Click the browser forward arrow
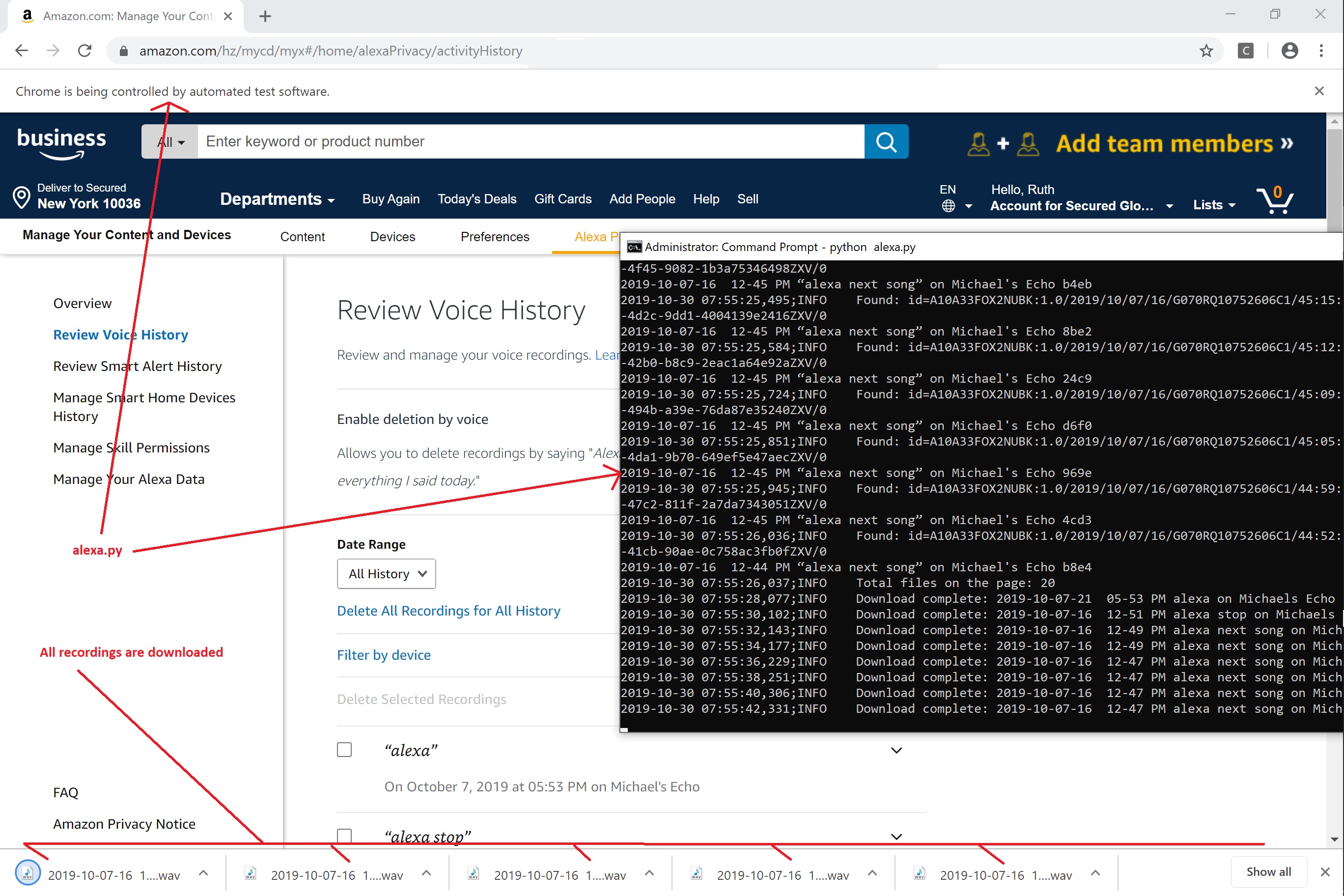 tap(53, 51)
